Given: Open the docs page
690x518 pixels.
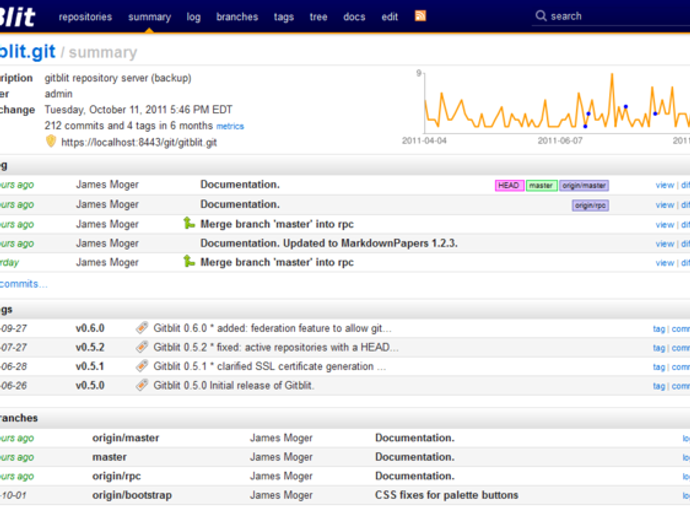Looking at the screenshot, I should [354, 17].
